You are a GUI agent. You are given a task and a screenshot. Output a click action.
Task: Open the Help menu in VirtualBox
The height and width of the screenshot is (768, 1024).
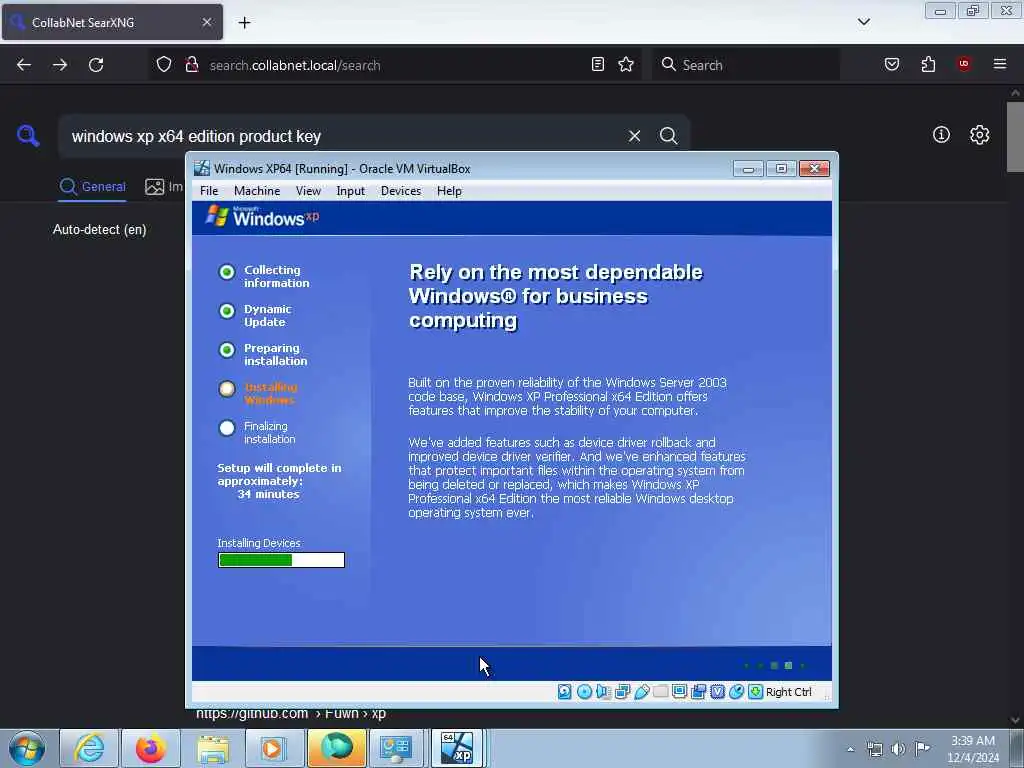pos(449,191)
